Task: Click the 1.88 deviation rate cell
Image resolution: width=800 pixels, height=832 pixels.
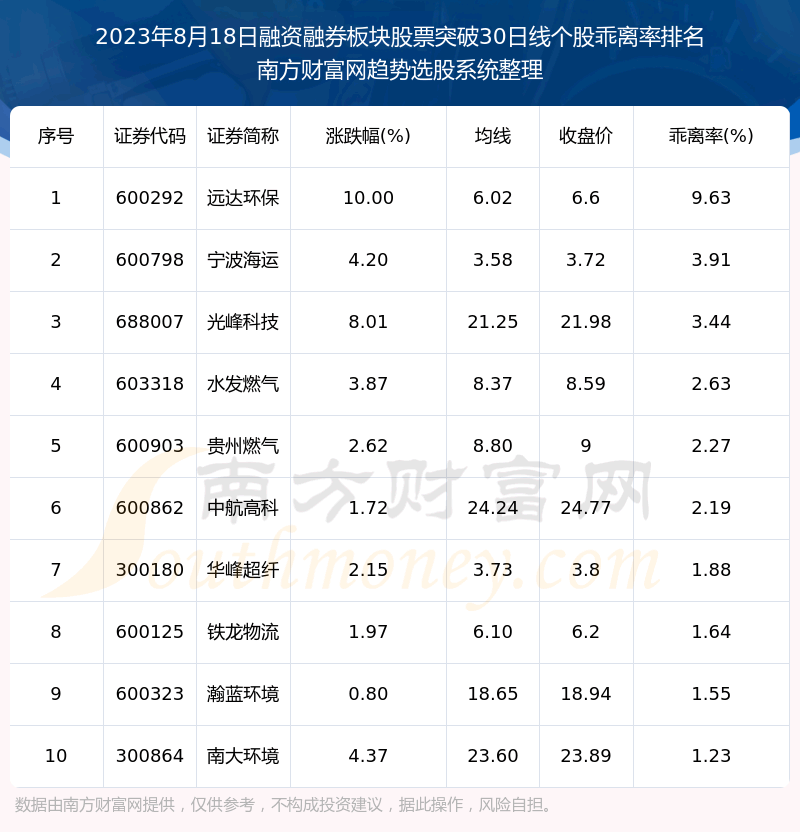Action: tap(711, 570)
